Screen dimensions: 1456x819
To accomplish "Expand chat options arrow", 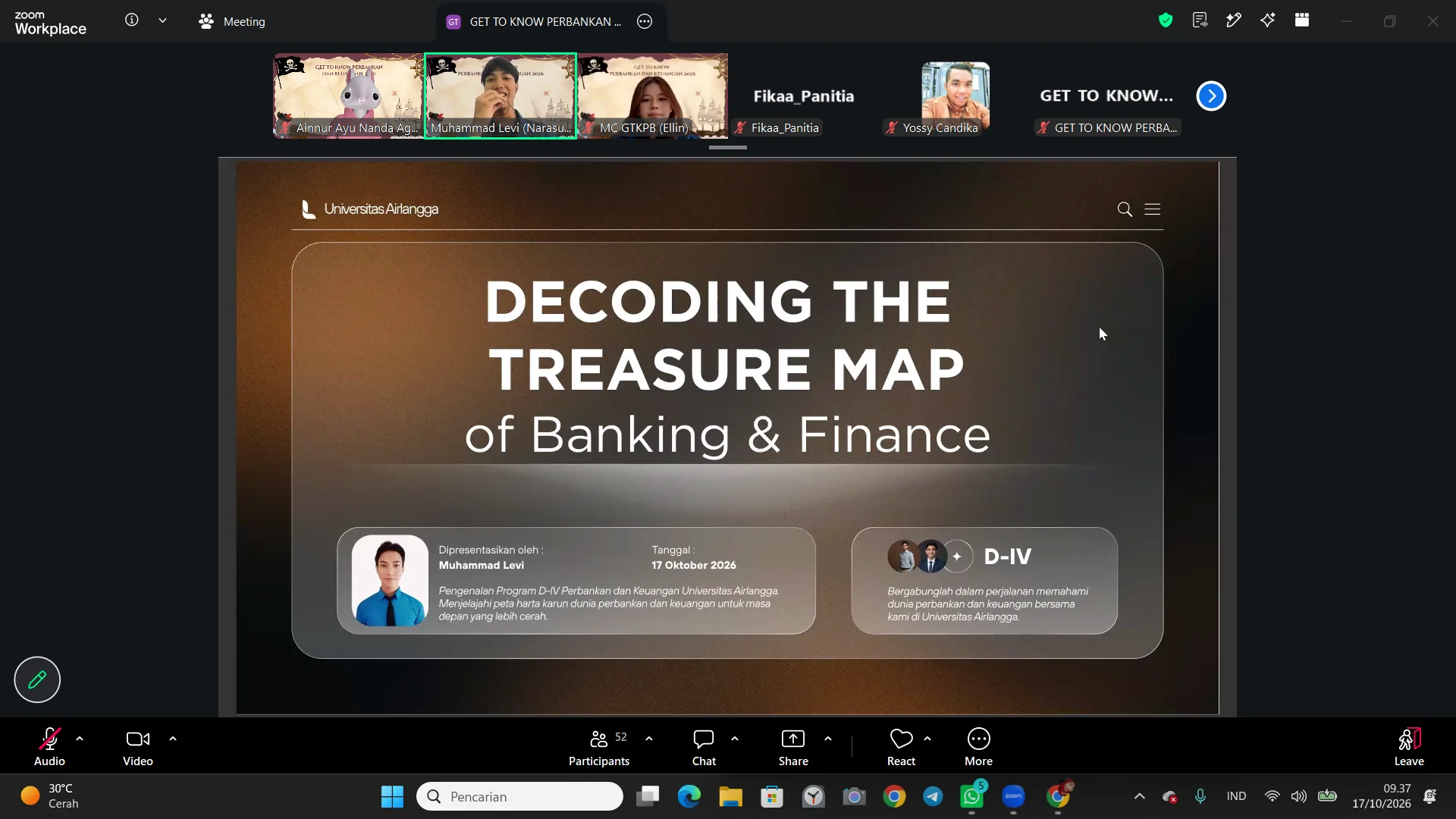I will (x=735, y=739).
